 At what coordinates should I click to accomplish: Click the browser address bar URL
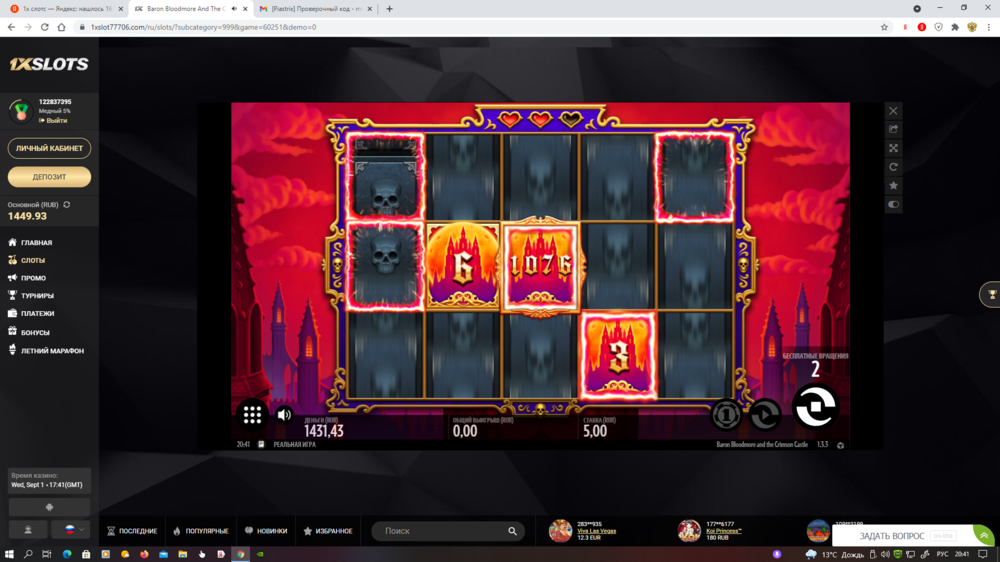(203, 27)
